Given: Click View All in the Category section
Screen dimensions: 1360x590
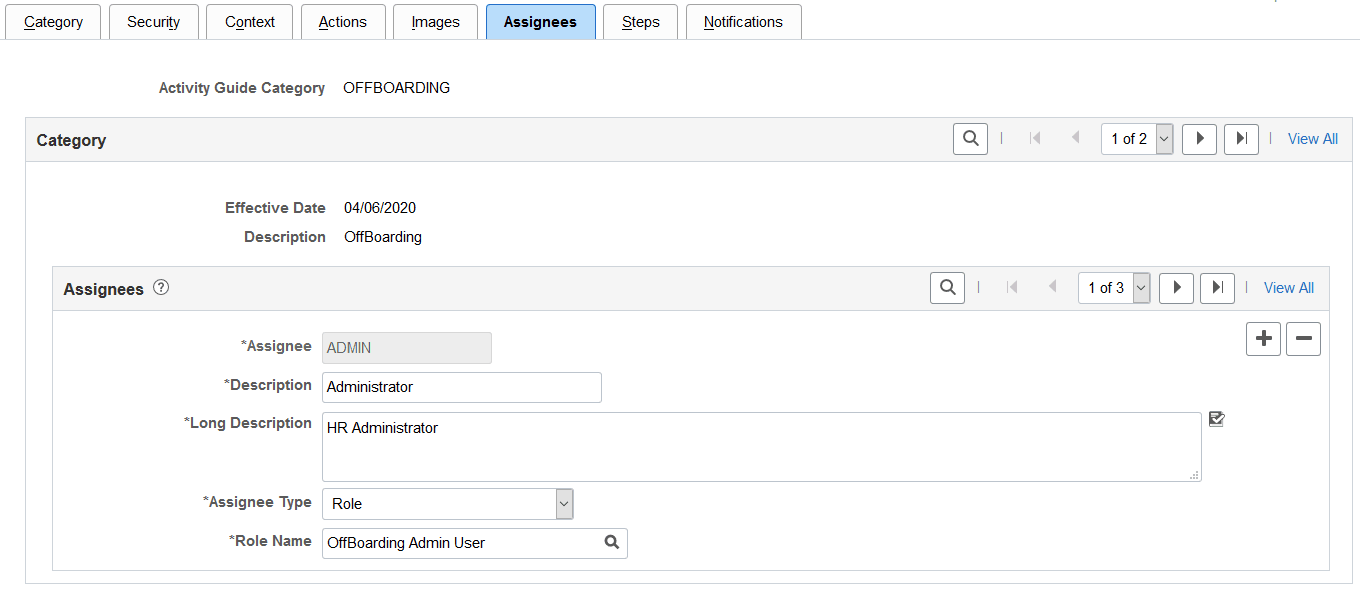Looking at the screenshot, I should tap(1312, 138).
